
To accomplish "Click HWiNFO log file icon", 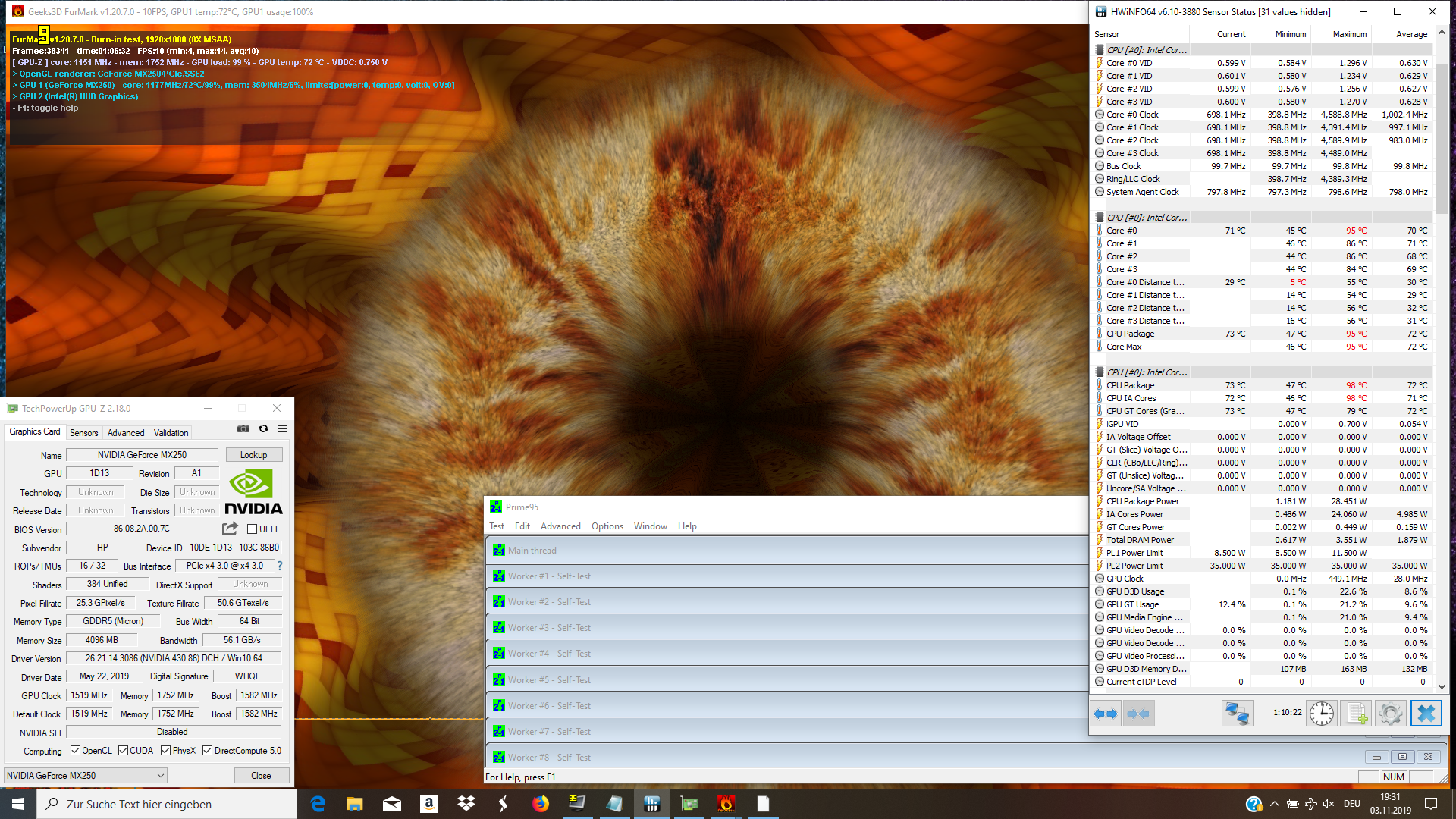I will 1356,714.
